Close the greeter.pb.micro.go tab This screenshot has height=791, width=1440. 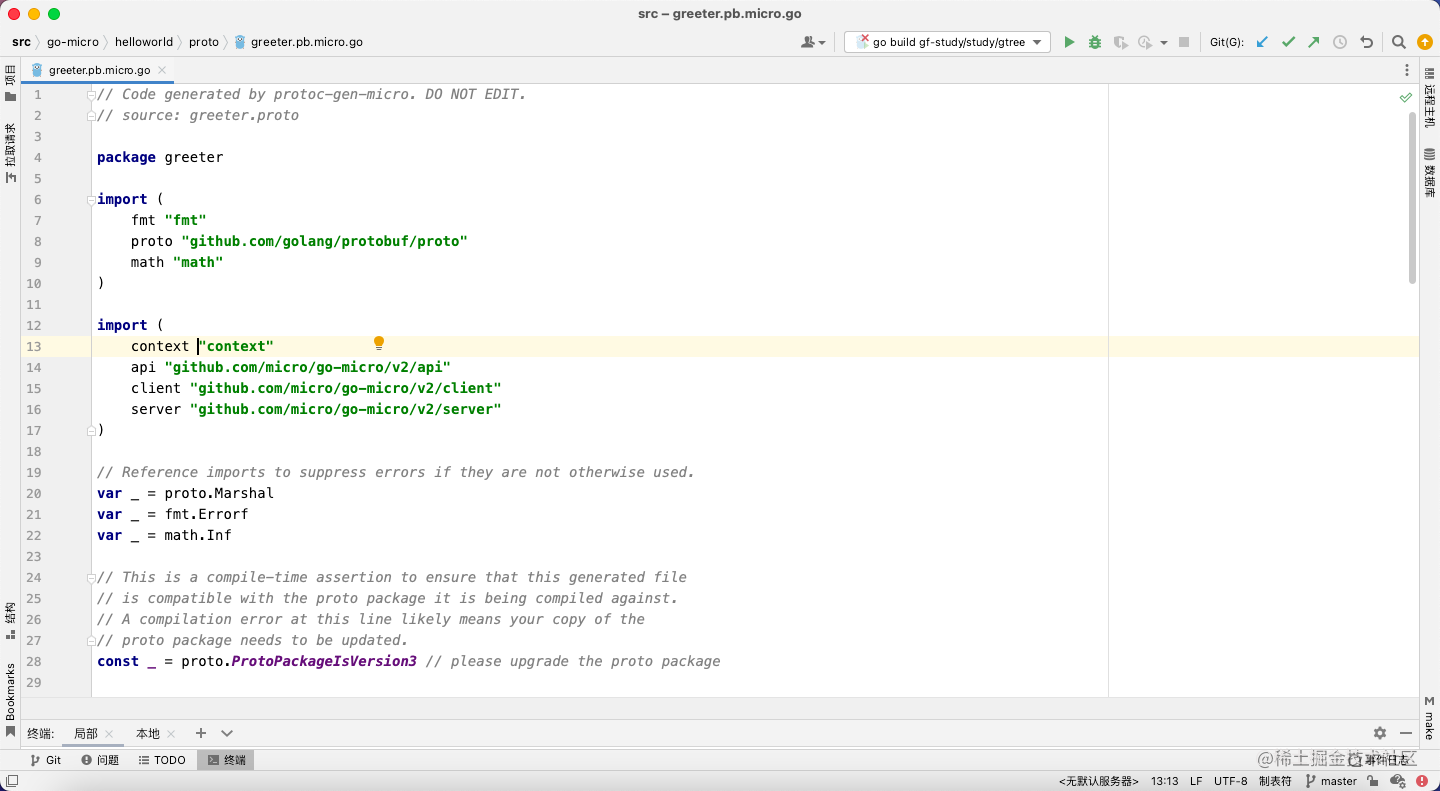click(161, 70)
